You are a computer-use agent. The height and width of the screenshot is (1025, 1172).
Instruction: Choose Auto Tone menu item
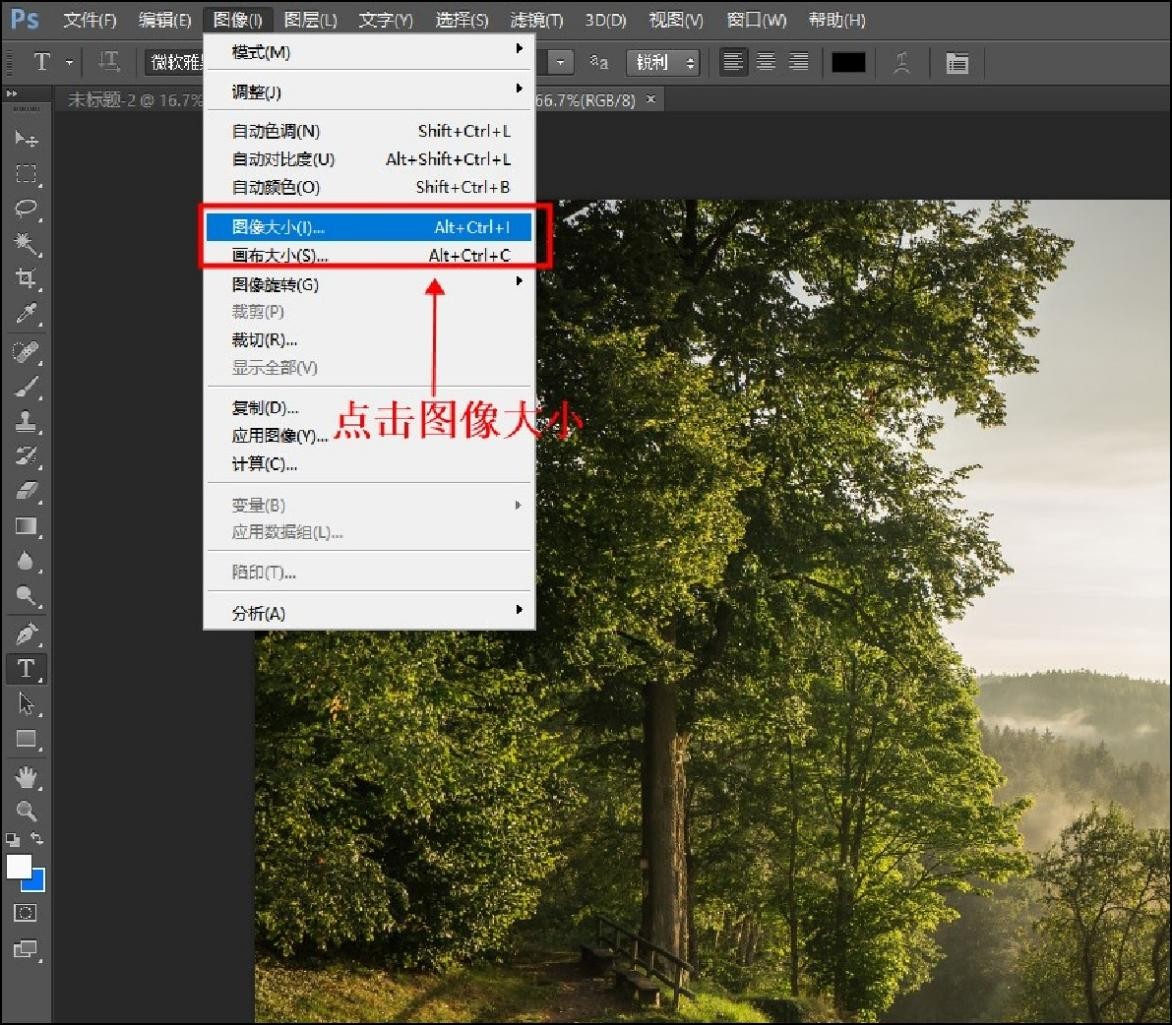coord(369,132)
